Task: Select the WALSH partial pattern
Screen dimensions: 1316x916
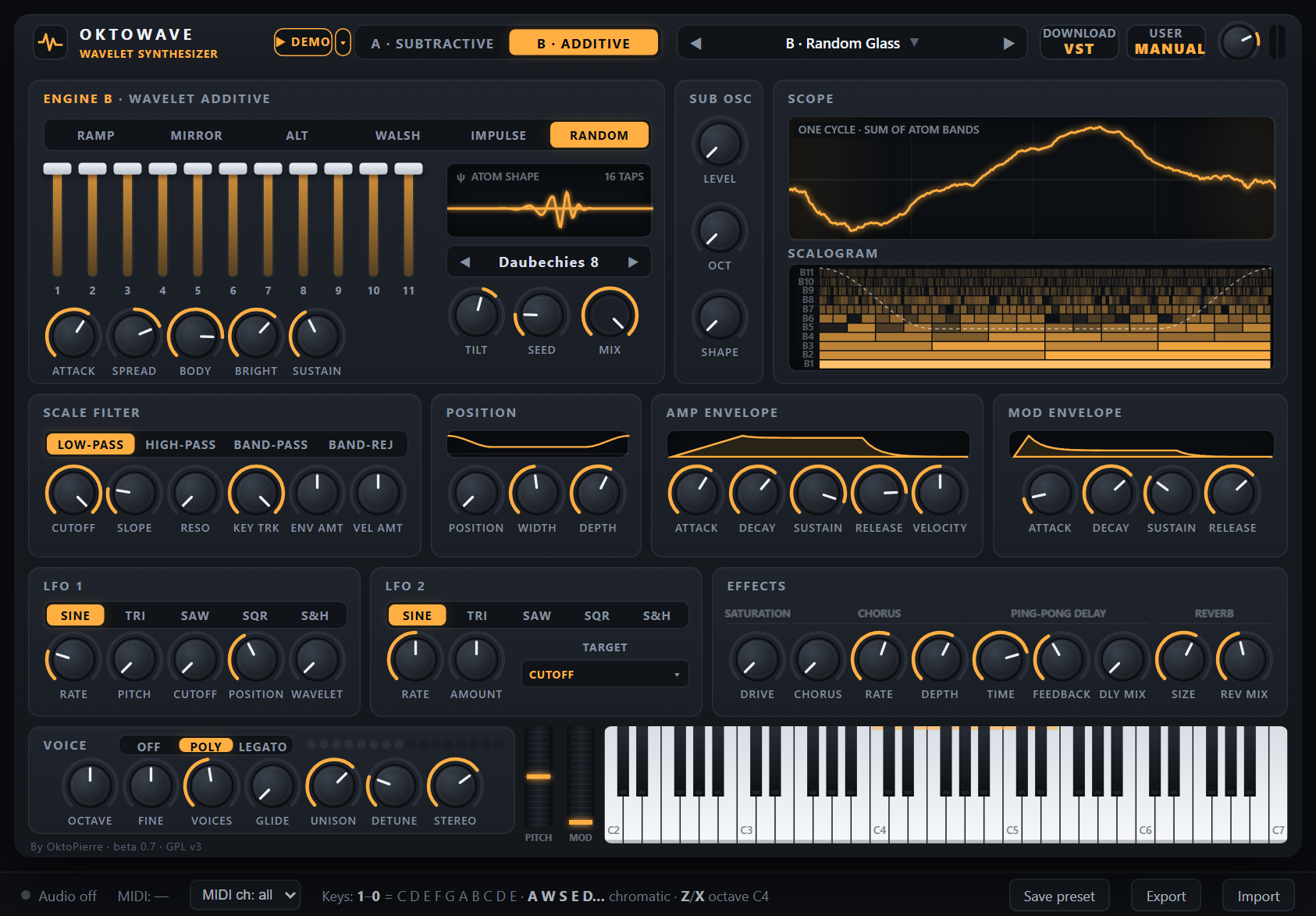Action: [x=398, y=135]
